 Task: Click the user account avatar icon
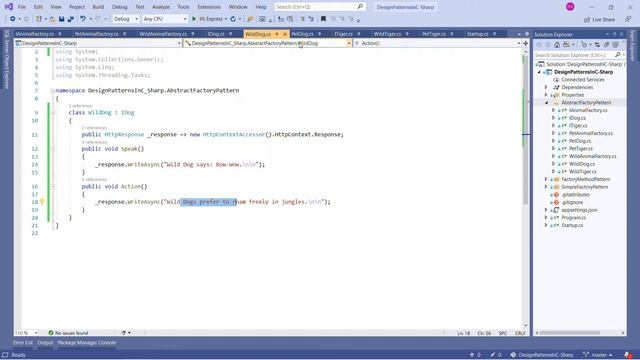point(570,7)
